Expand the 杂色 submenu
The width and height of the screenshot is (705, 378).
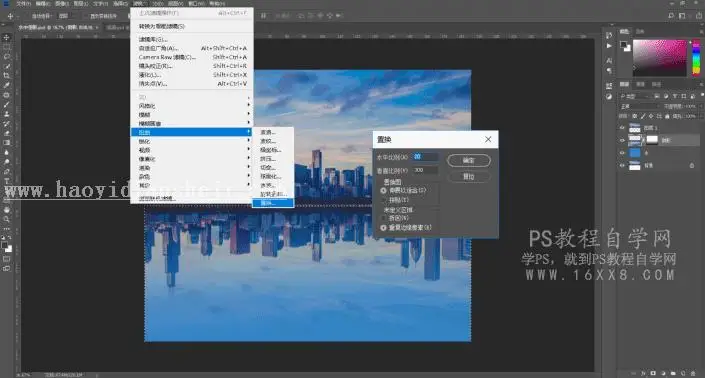[x=192, y=177]
